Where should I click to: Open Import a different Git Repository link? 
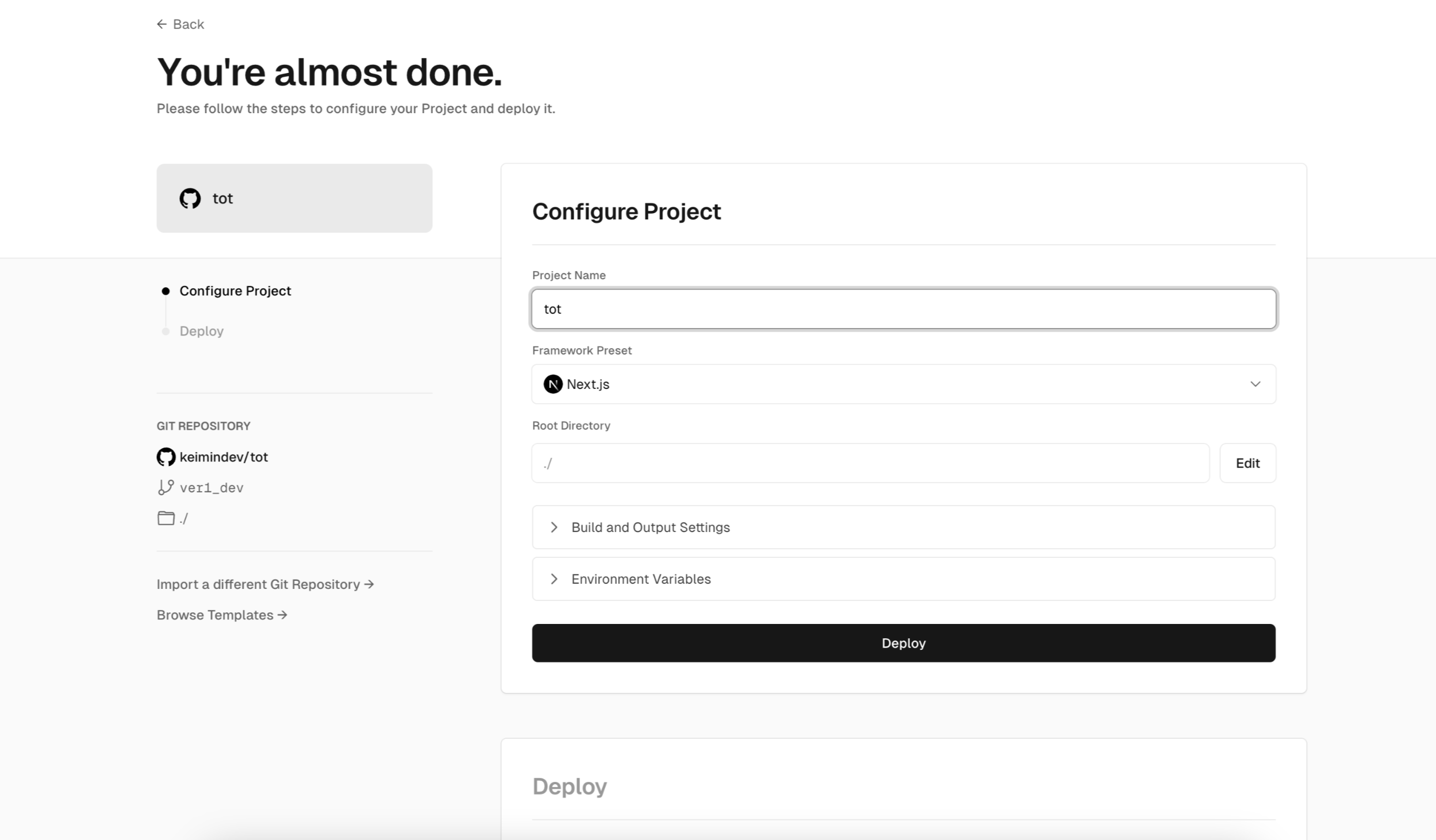coord(265,584)
